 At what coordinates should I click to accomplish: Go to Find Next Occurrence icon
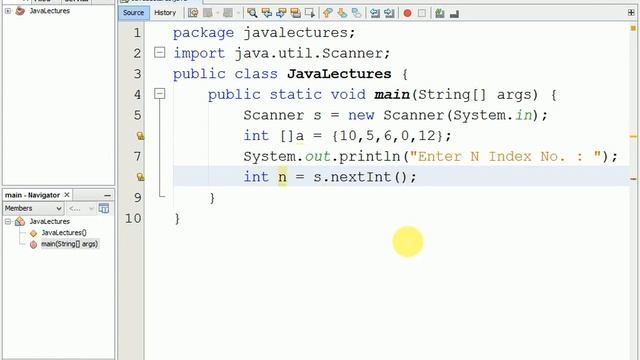(x=281, y=13)
